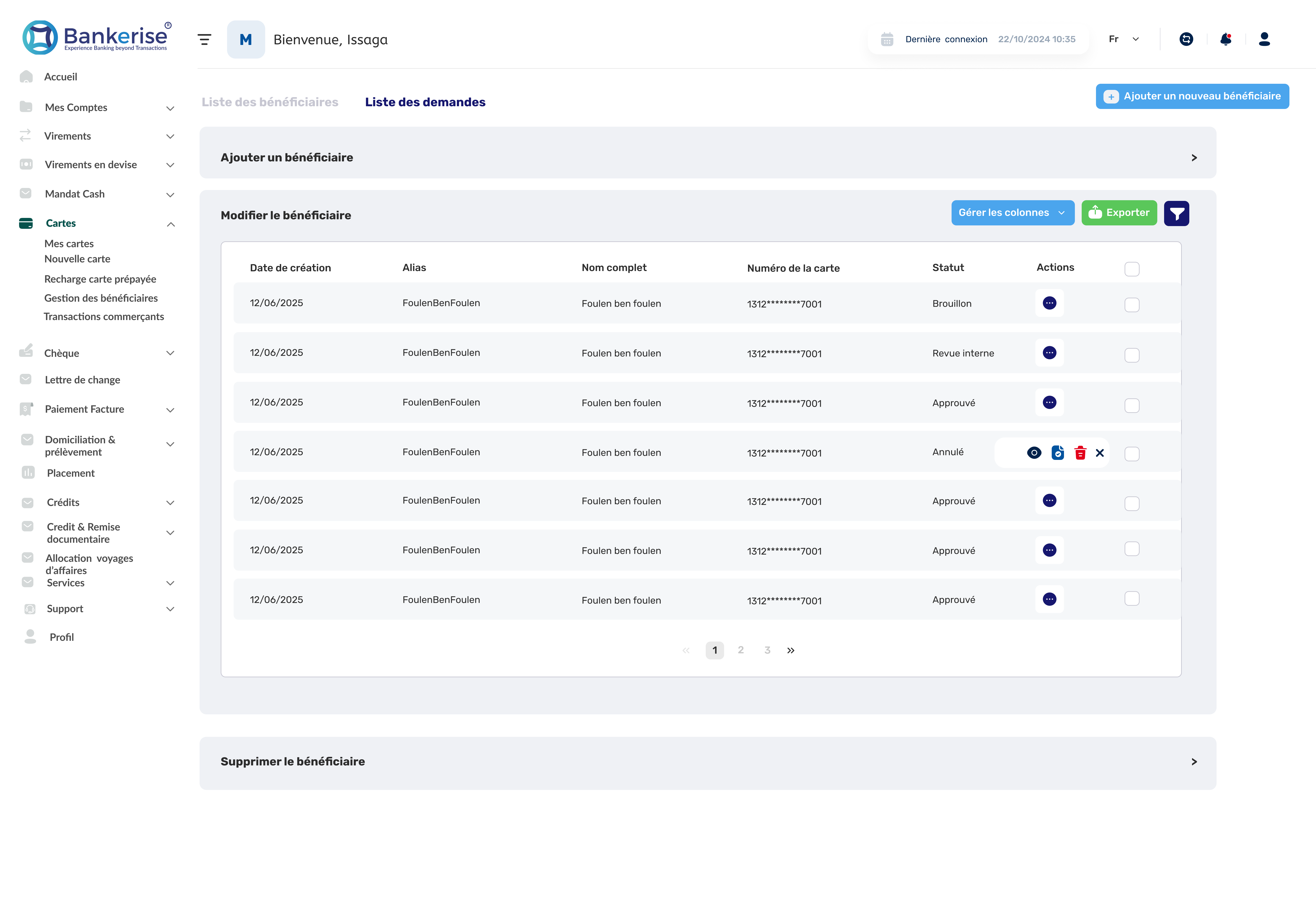Click the Virements en devise cash icon
1316x920 pixels.
(x=26, y=164)
